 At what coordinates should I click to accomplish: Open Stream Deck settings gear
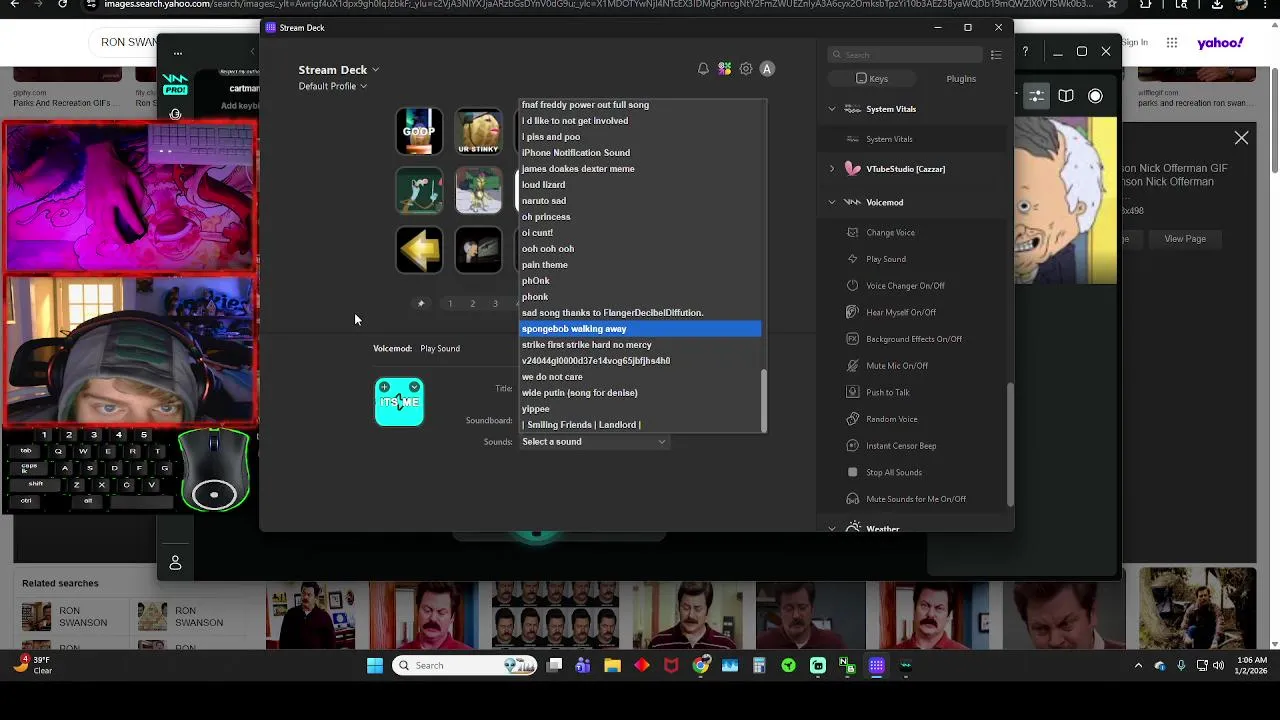[746, 69]
